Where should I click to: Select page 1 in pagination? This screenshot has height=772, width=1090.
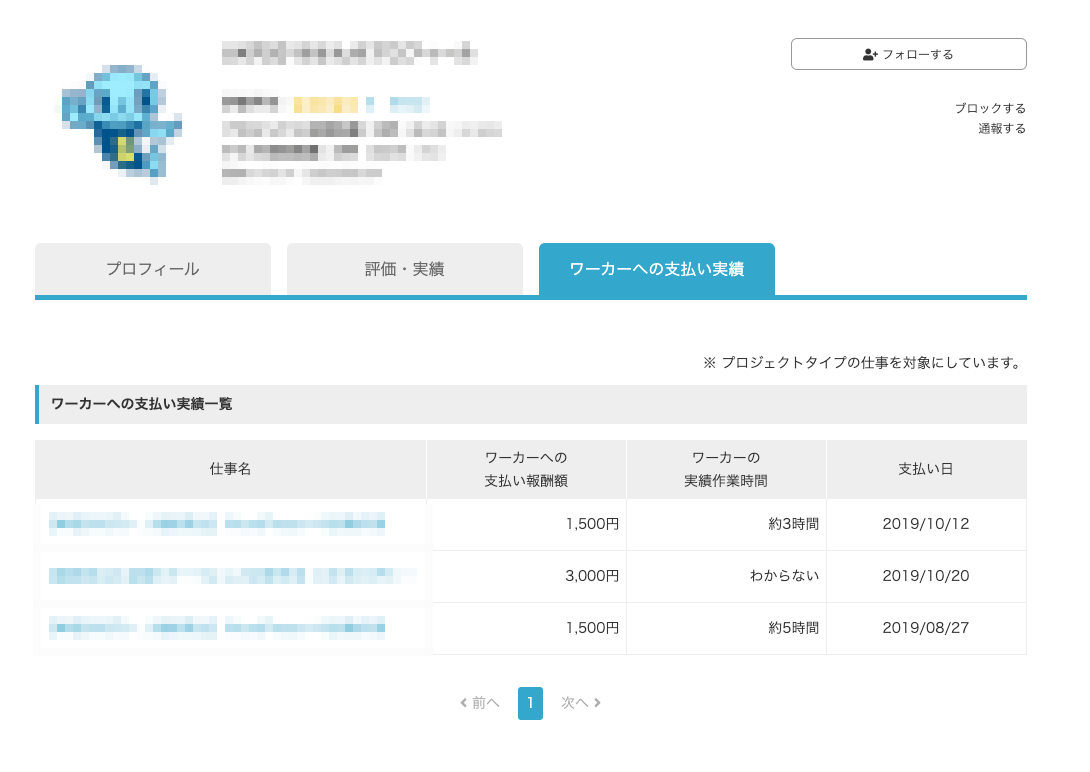(530, 703)
